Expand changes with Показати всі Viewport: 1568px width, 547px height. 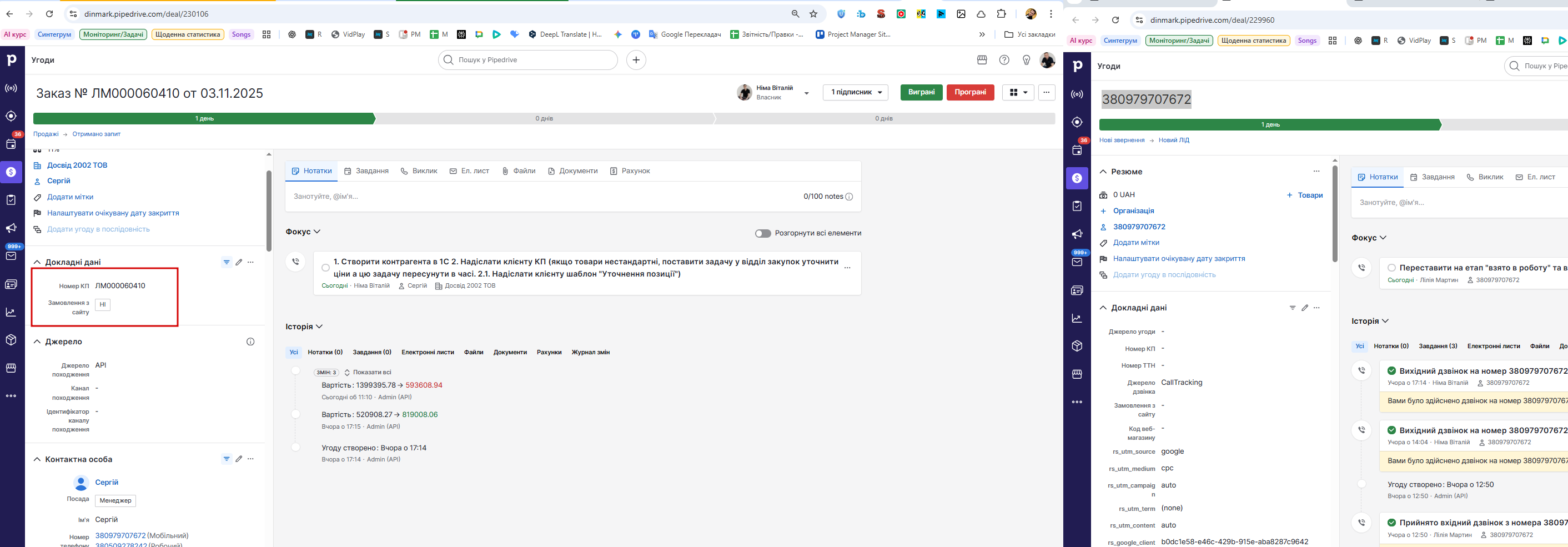(368, 372)
